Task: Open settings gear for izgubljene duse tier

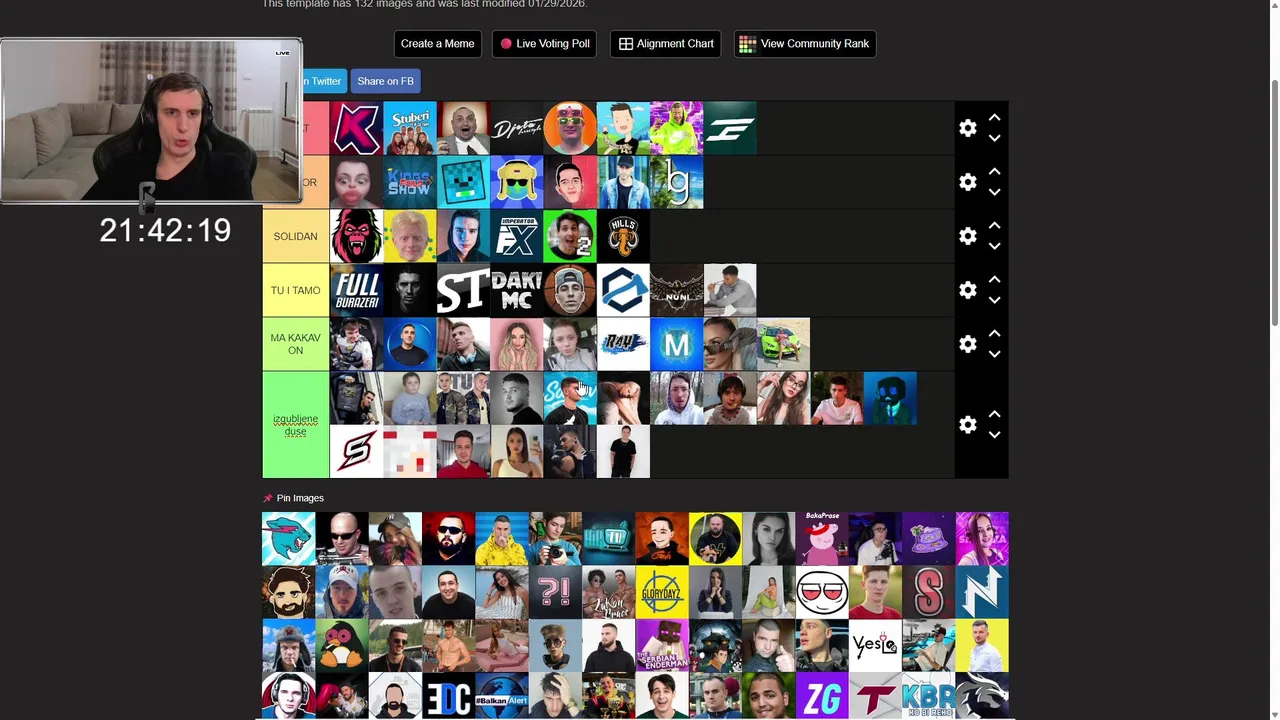Action: coord(967,425)
